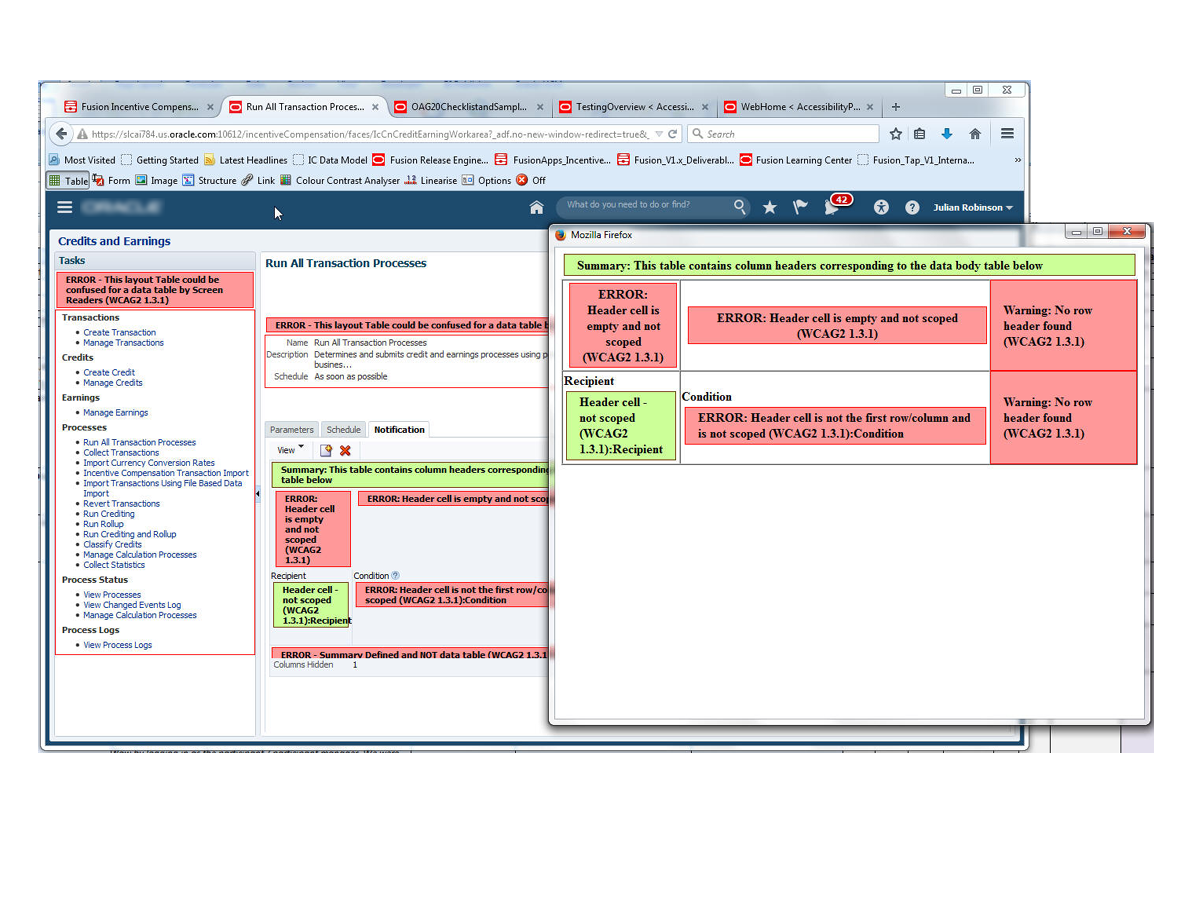Open Run Crediting and Rollup link
The width and height of the screenshot is (1200, 920).
click(130, 535)
